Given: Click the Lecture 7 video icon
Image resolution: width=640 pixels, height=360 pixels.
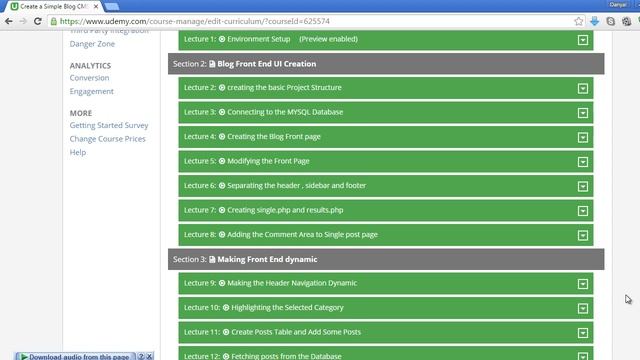Looking at the screenshot, I should (222, 210).
